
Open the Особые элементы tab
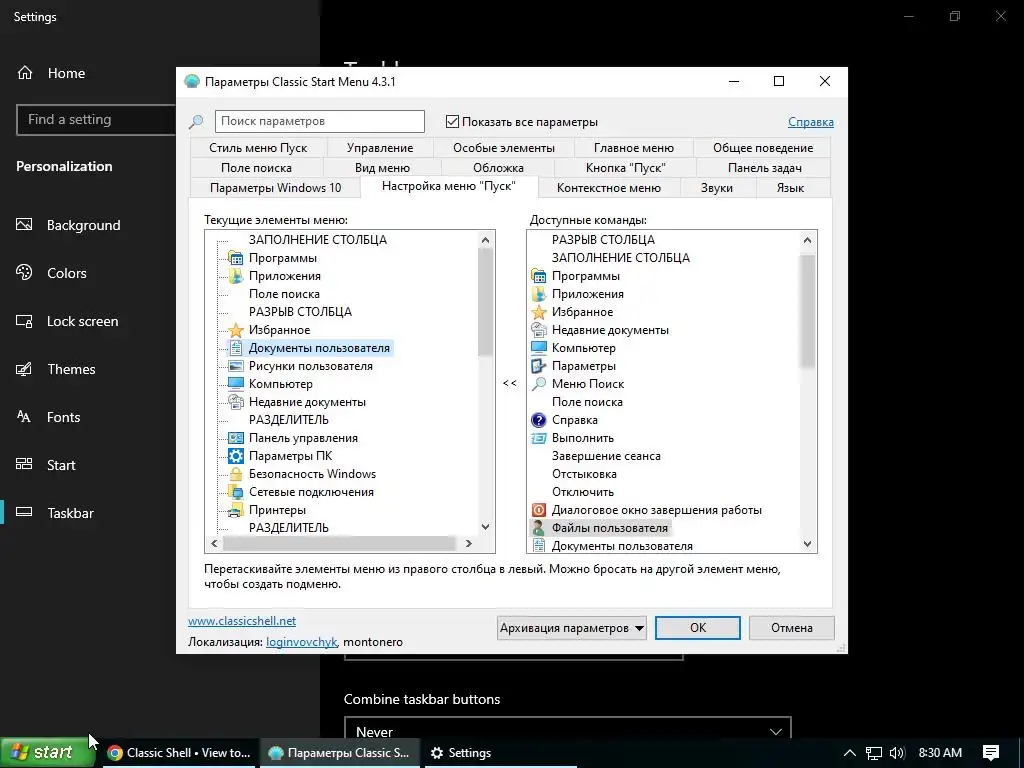coord(504,148)
